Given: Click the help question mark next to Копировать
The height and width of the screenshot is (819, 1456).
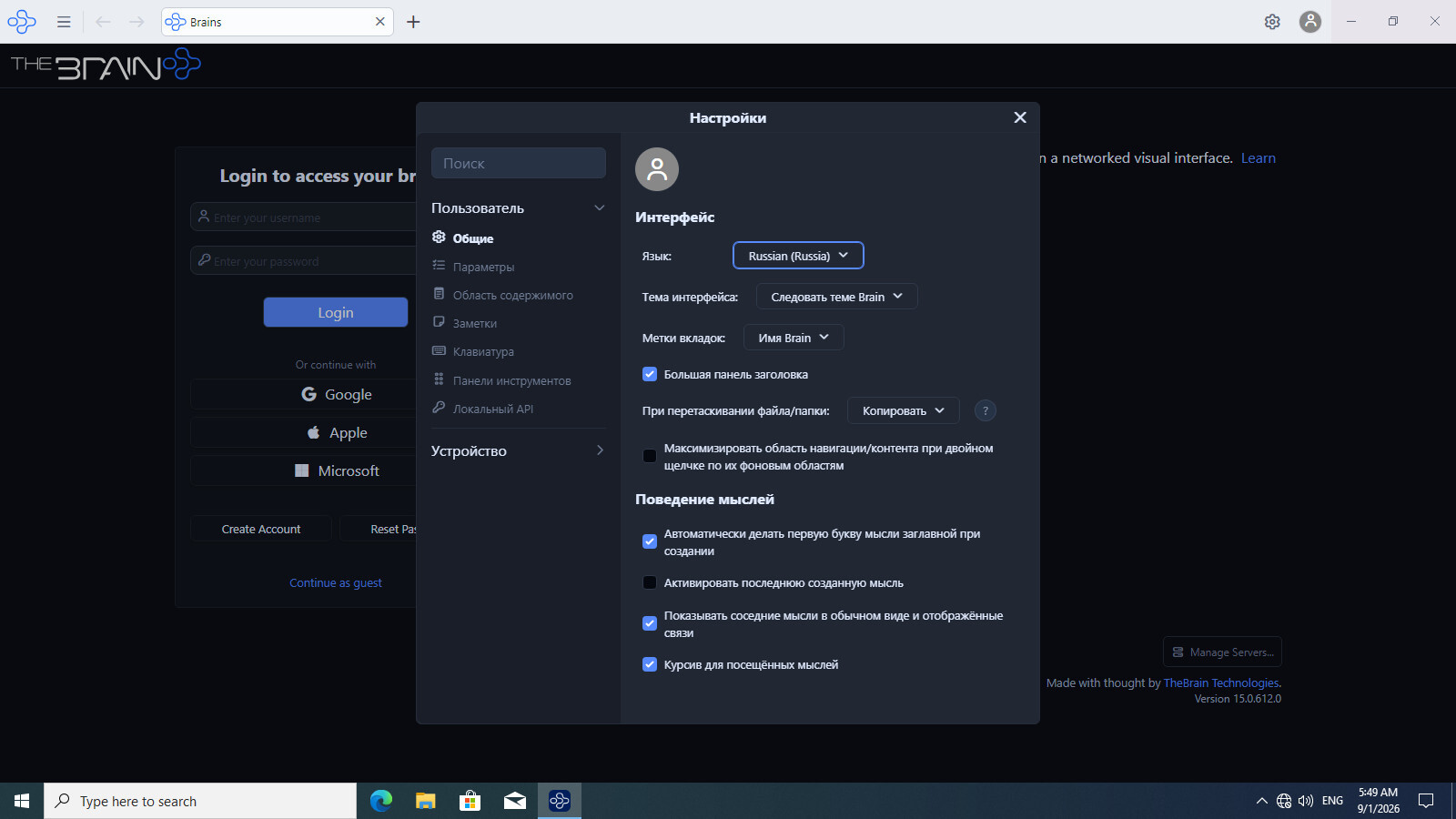Looking at the screenshot, I should tap(986, 410).
